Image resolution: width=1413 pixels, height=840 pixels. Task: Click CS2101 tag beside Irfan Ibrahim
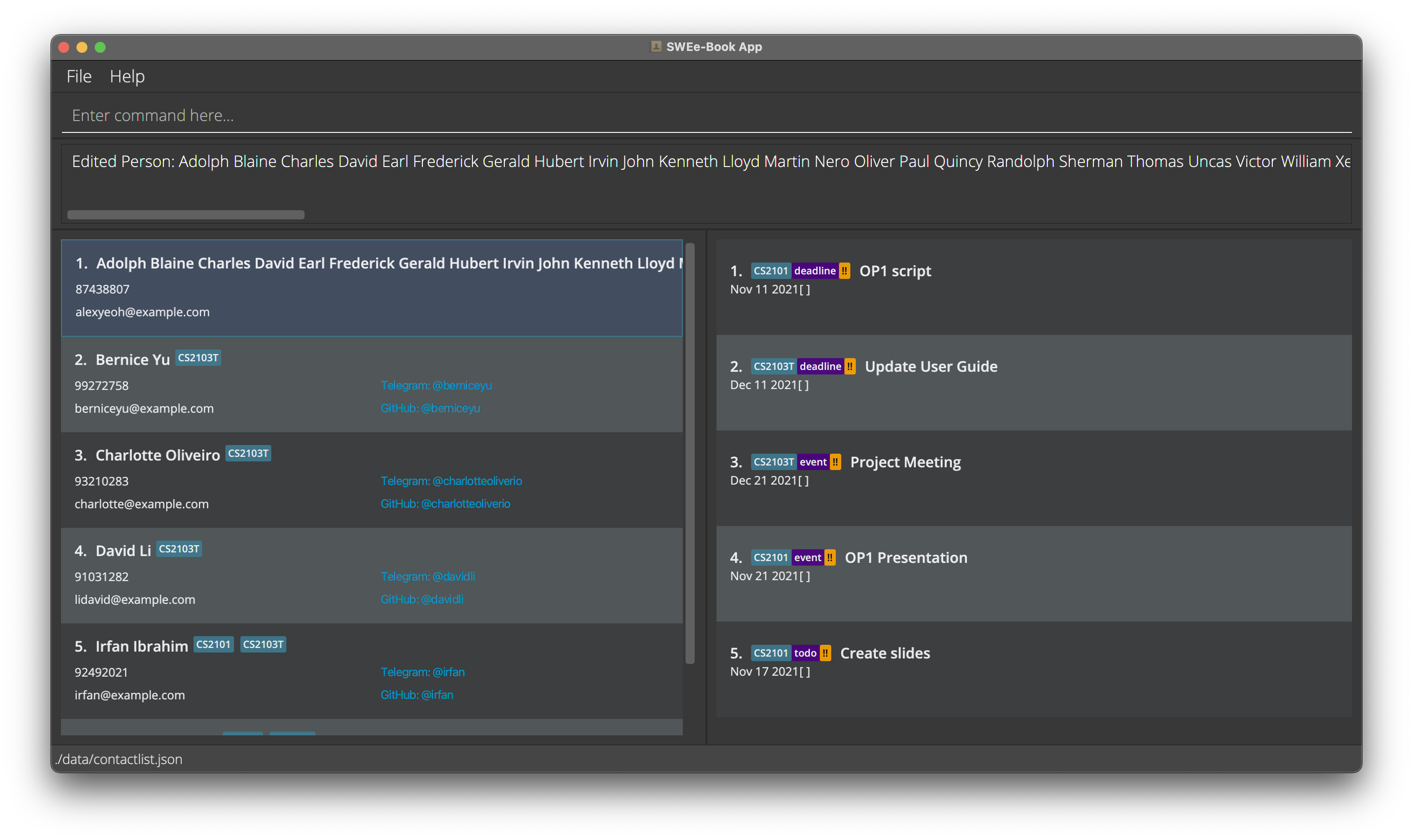click(213, 644)
